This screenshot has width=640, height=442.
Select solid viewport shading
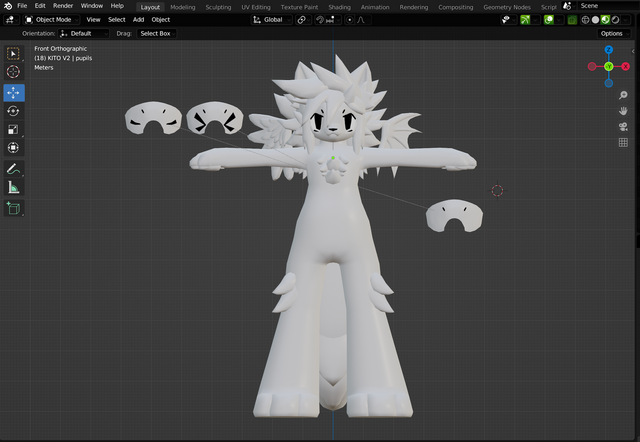pos(596,20)
